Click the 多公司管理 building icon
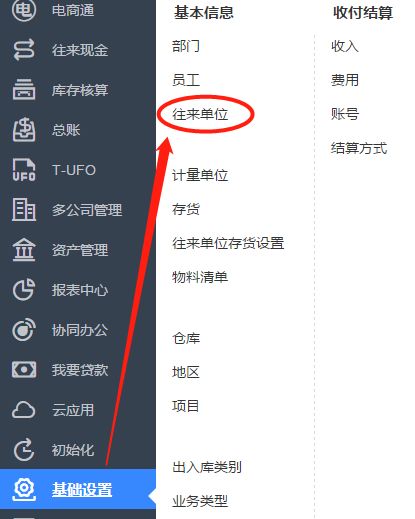The height and width of the screenshot is (519, 415). point(24,210)
